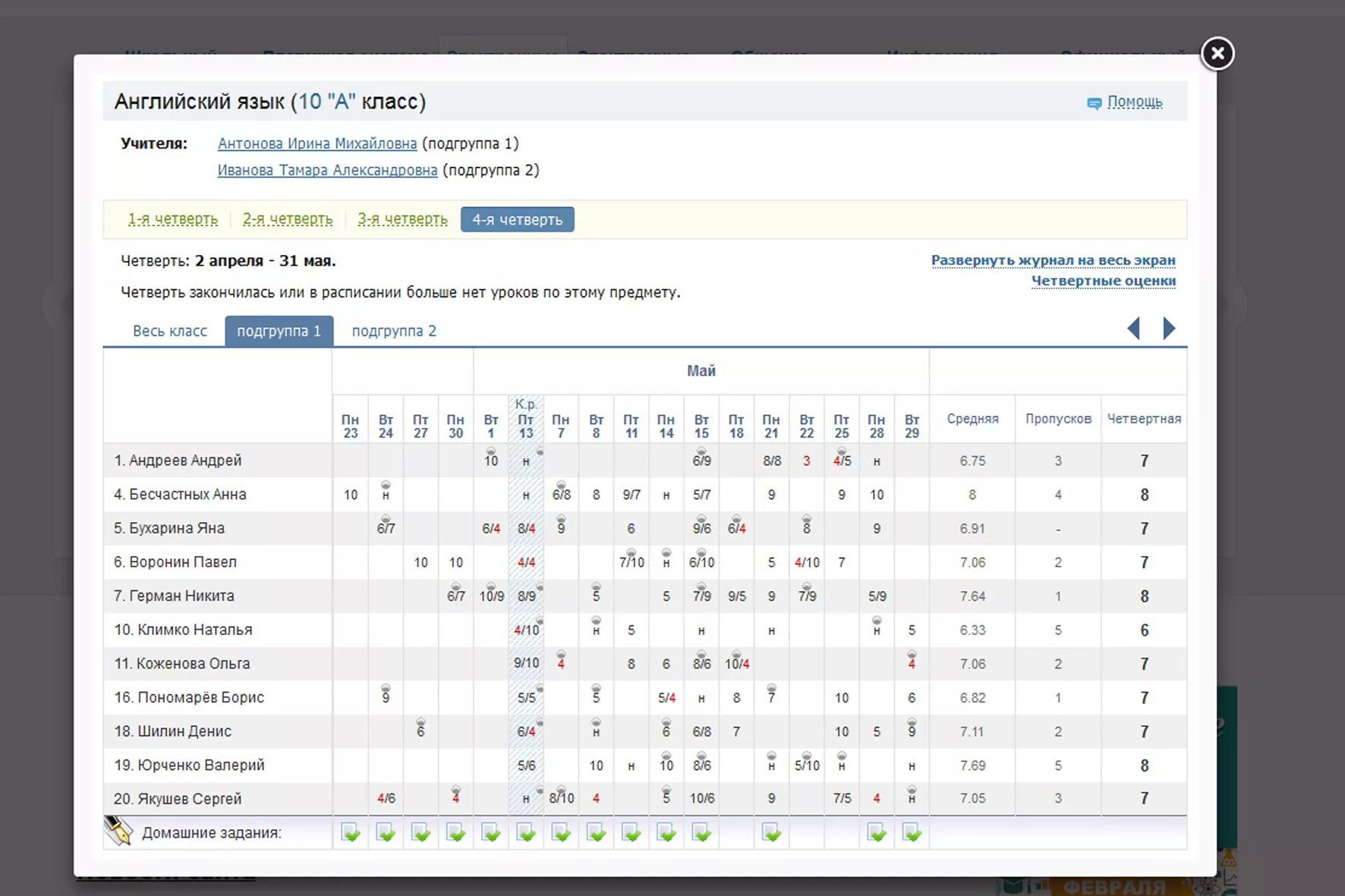Image resolution: width=1345 pixels, height=896 pixels.
Task: Open the Четвертные оценки link
Action: pos(1104,281)
